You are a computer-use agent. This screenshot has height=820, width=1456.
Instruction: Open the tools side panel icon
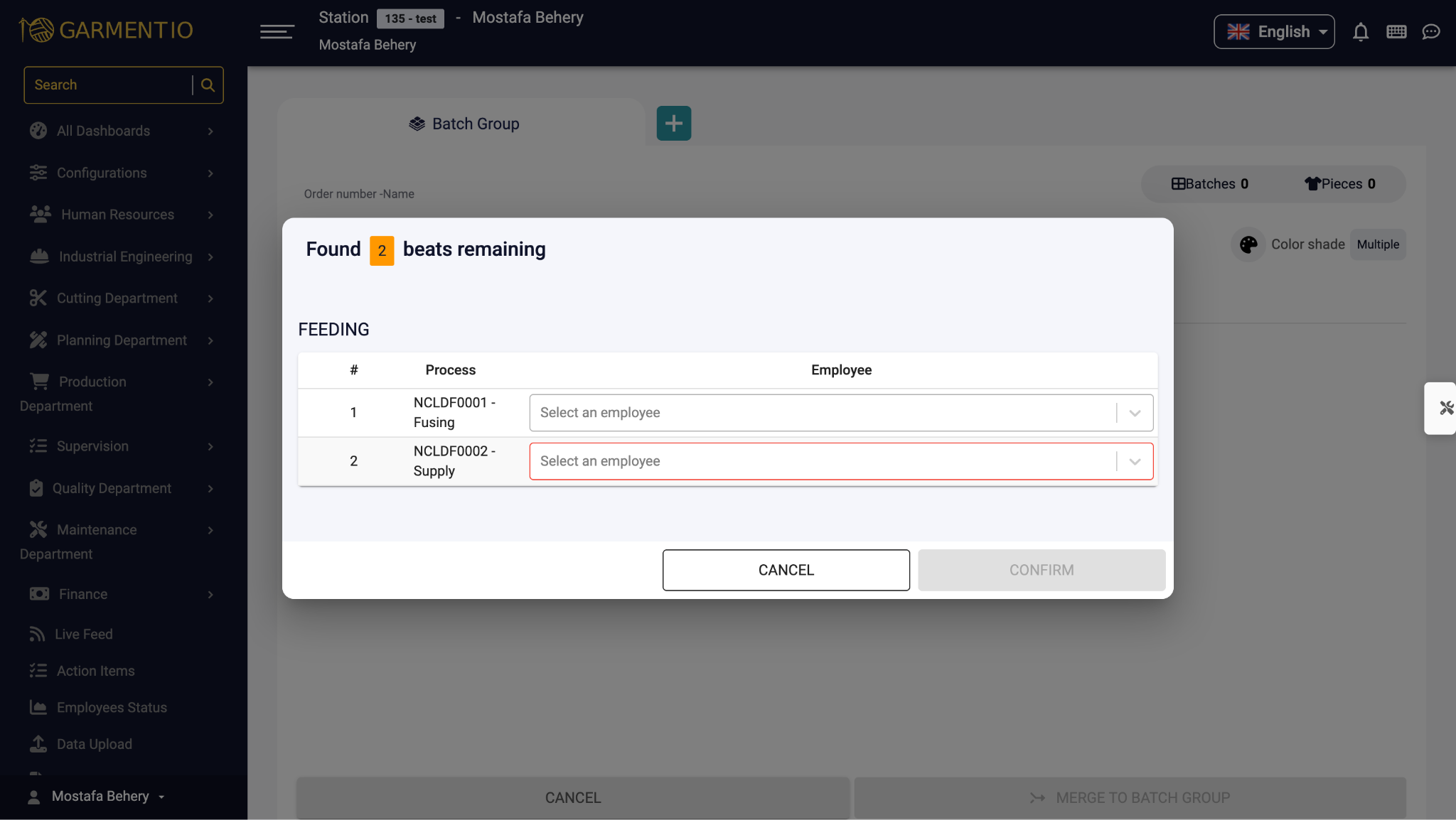1445,408
